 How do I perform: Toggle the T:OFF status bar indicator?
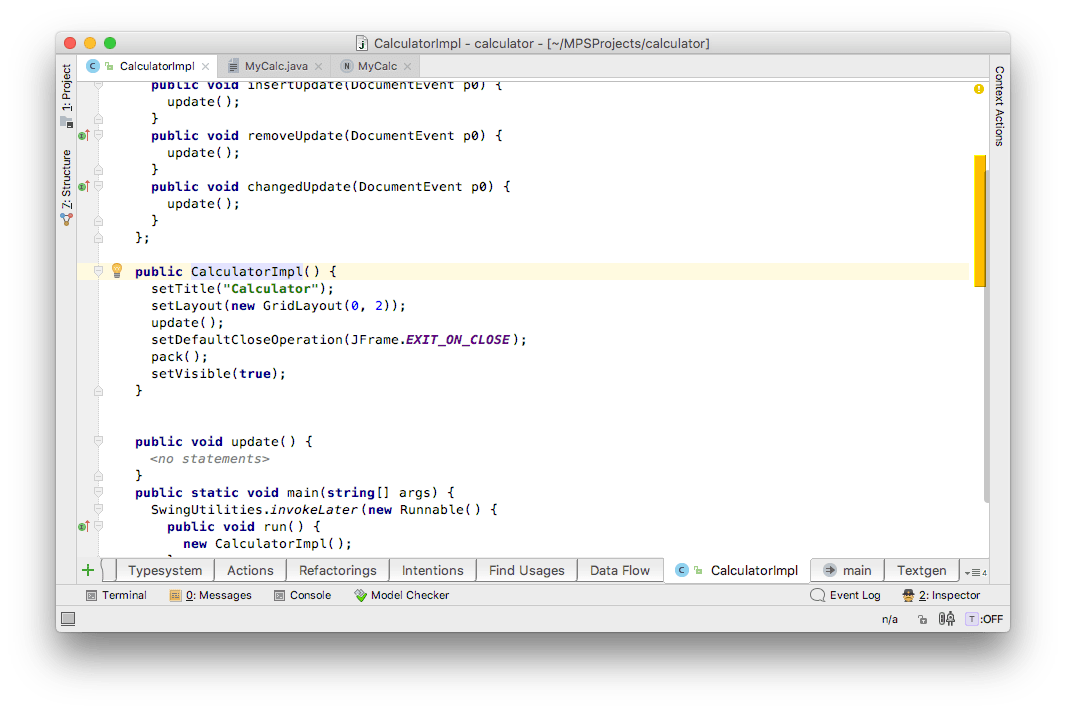984,619
